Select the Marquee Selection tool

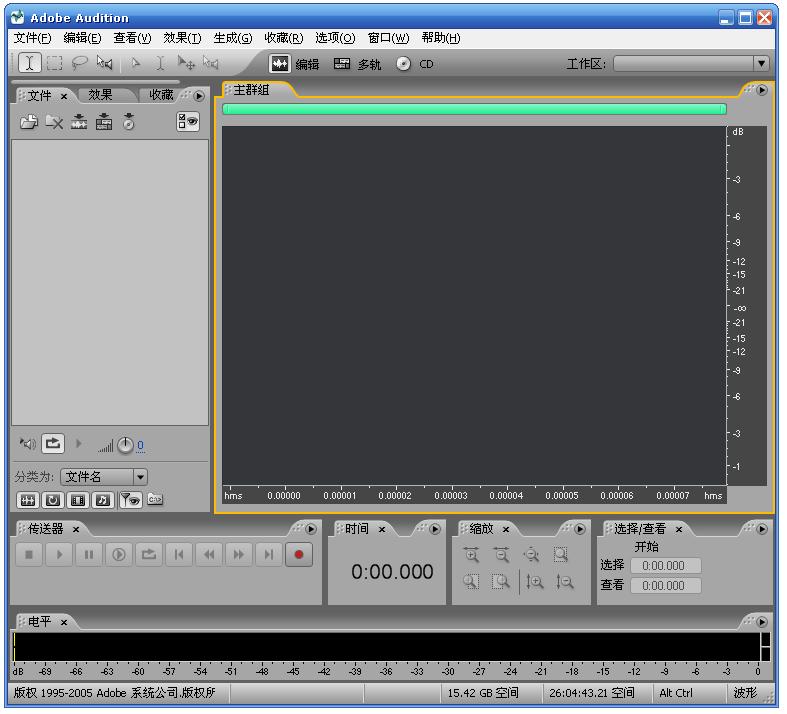[54, 63]
